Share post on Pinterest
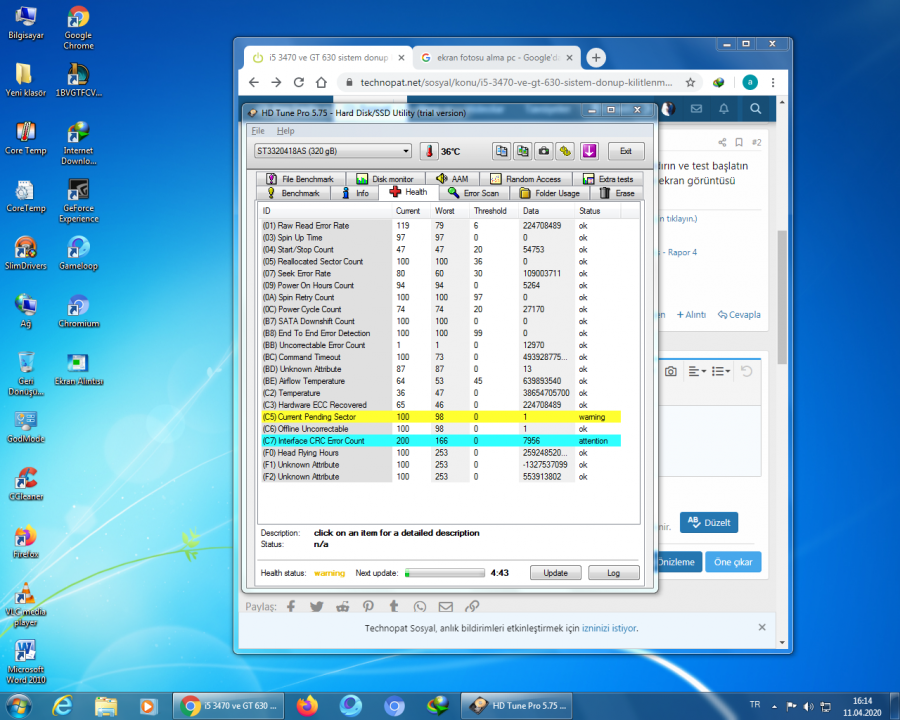The width and height of the screenshot is (900, 720). pyautogui.click(x=368, y=606)
